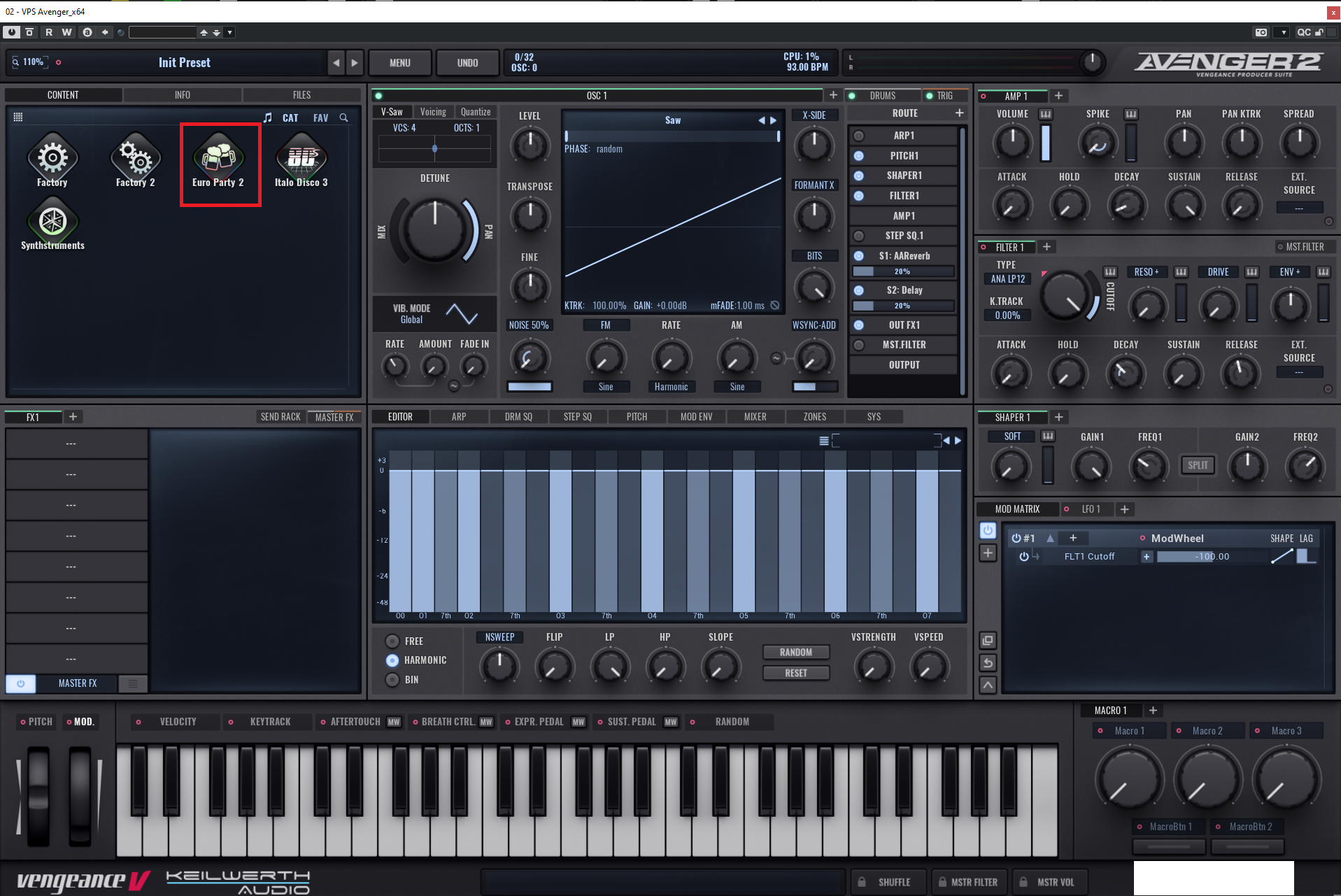The width and height of the screenshot is (1341, 896).
Task: Click the grid view icon in browser
Action: pyautogui.click(x=18, y=118)
